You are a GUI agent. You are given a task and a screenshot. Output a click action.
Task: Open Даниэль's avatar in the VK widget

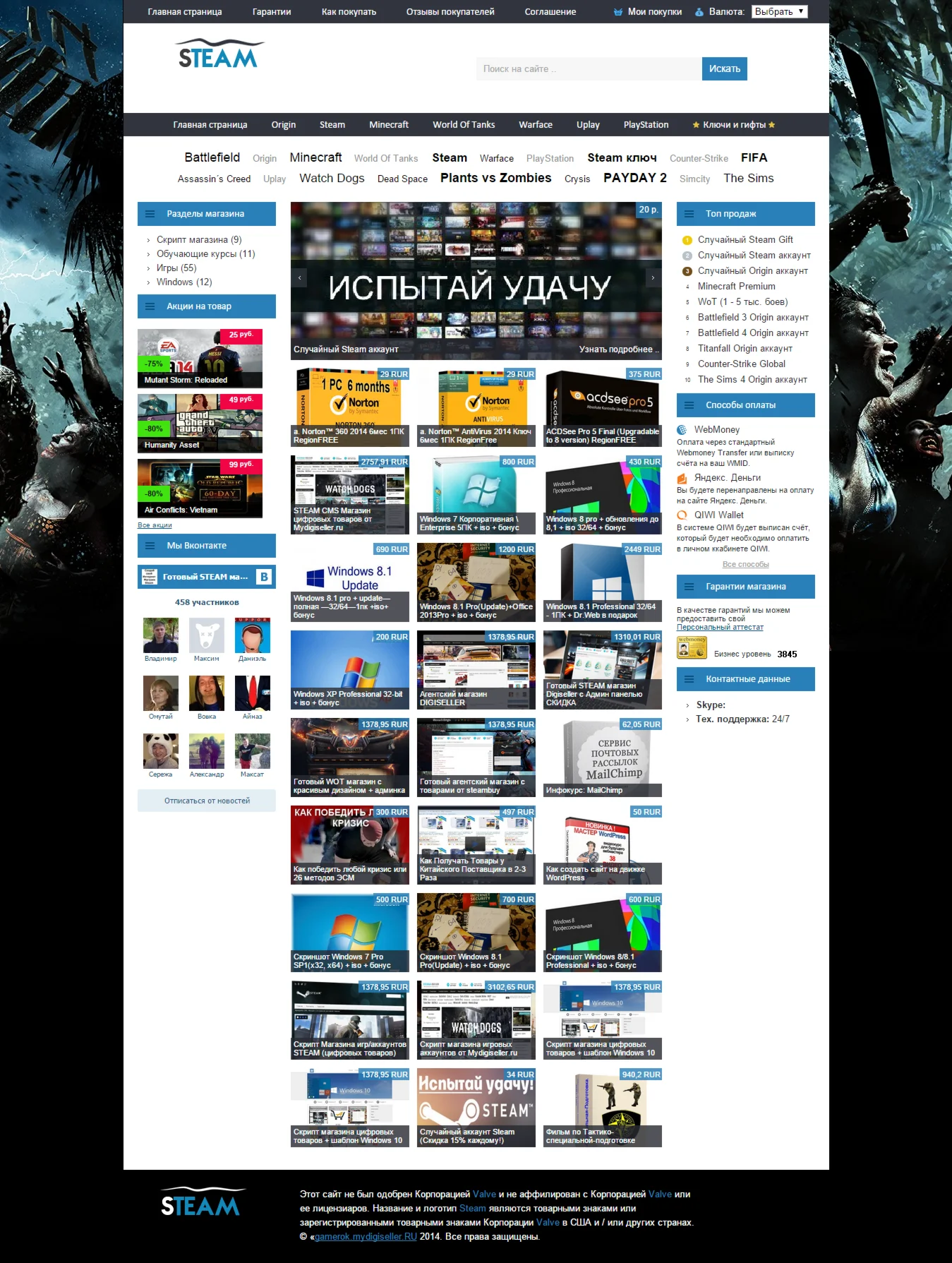pyautogui.click(x=253, y=635)
